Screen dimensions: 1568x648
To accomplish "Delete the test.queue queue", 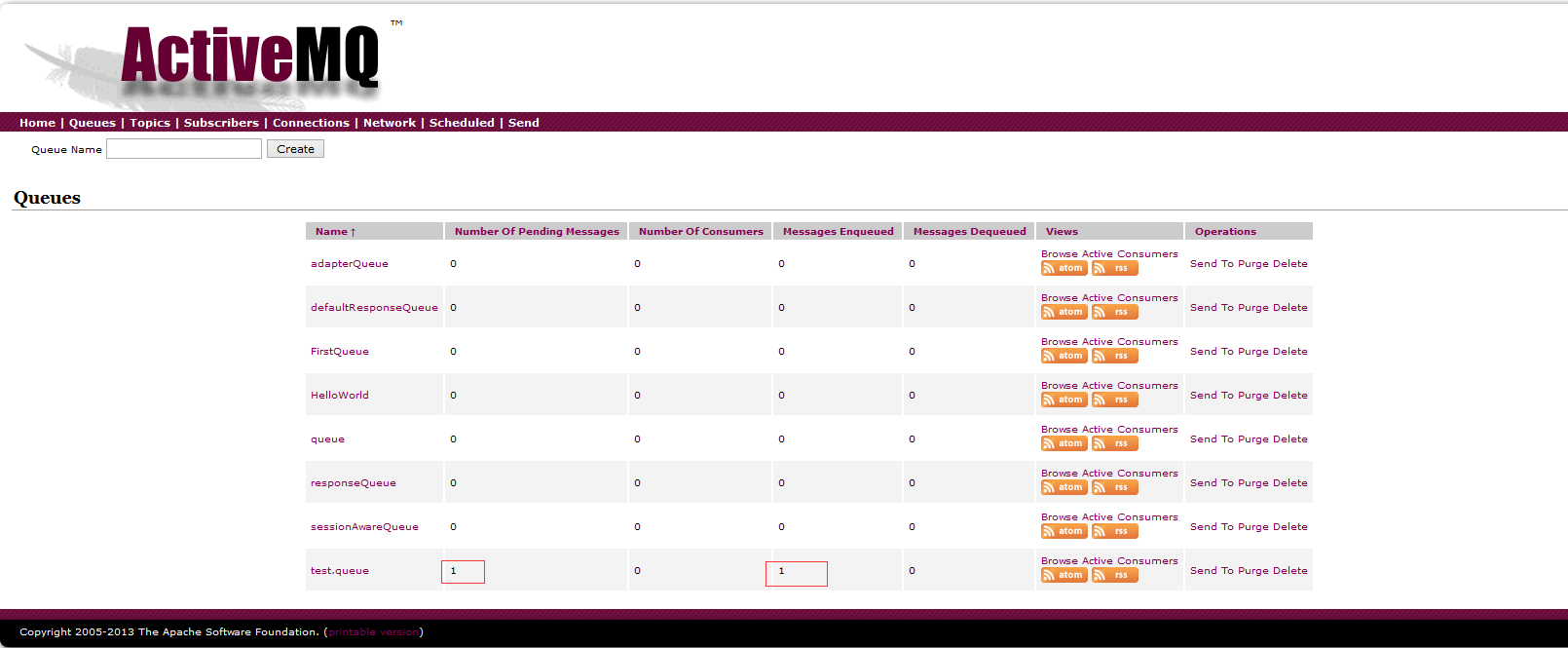I will click(1290, 571).
